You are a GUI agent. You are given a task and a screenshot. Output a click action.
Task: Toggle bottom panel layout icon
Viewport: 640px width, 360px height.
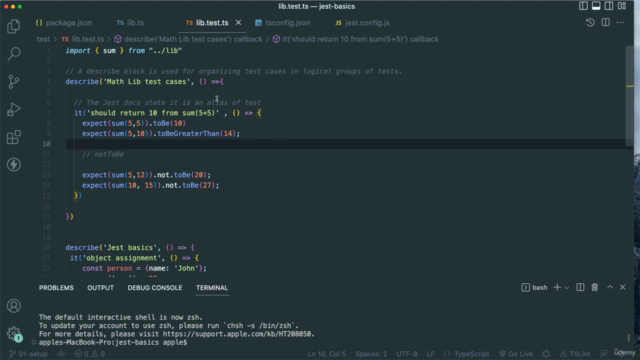(596, 6)
